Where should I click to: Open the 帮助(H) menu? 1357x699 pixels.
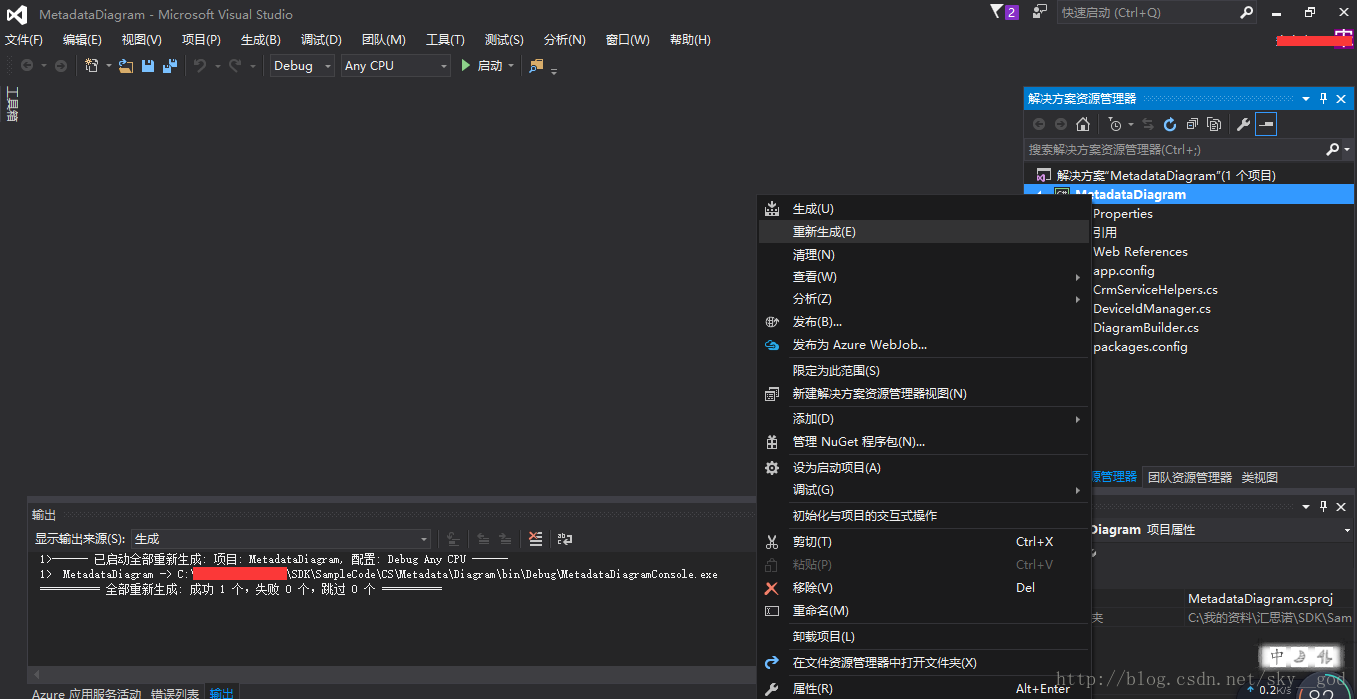coord(690,40)
